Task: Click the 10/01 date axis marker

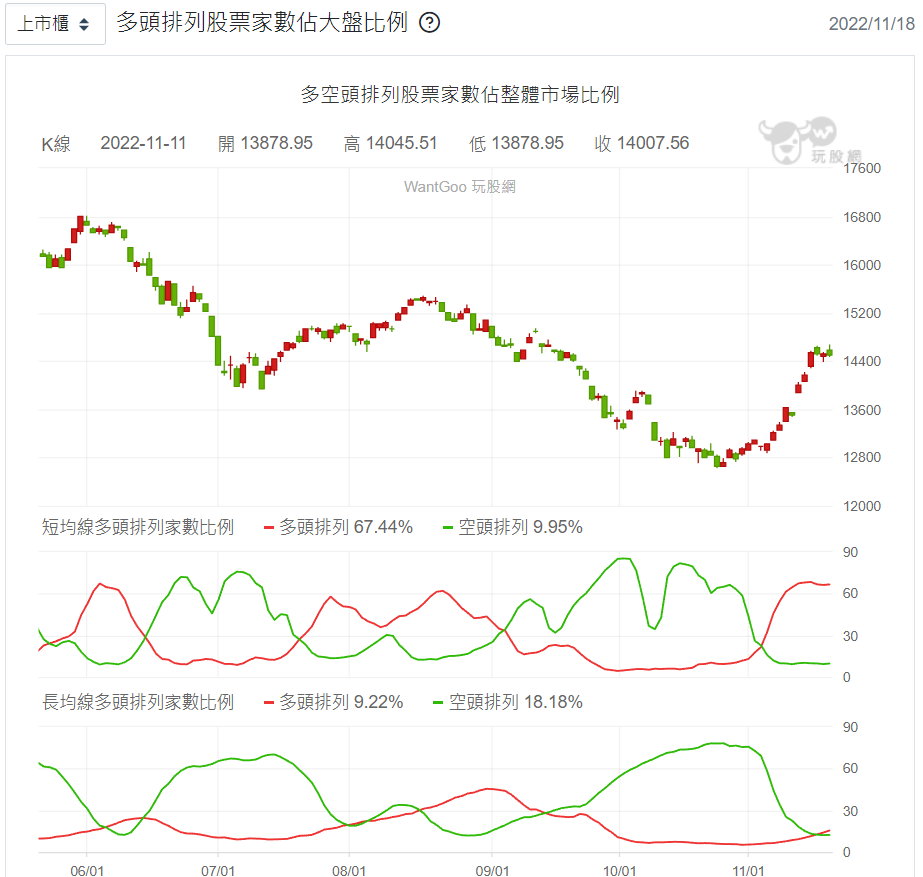Action: click(620, 870)
